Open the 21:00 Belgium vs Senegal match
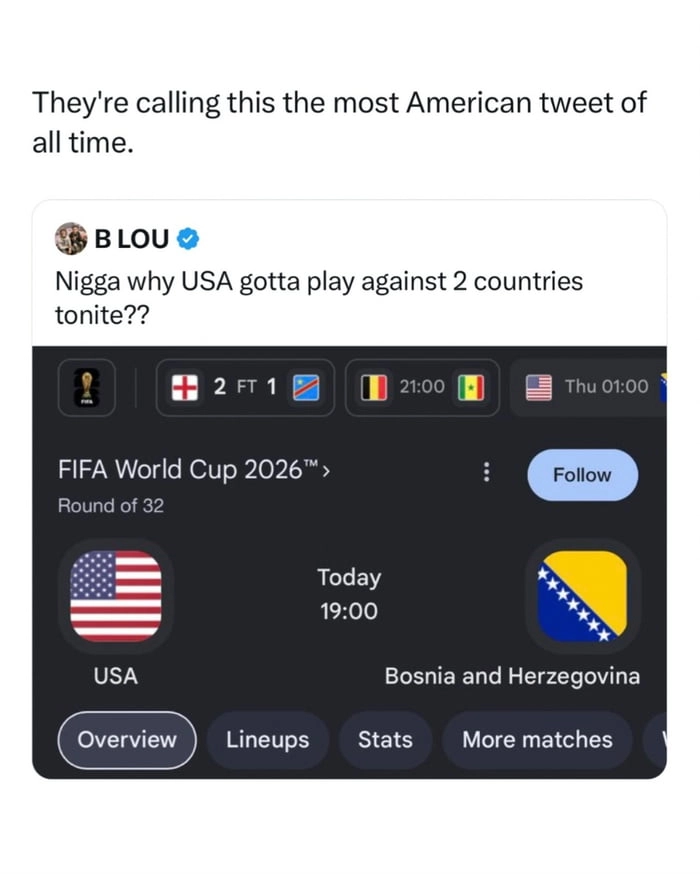This screenshot has height=874, width=700. tap(422, 387)
